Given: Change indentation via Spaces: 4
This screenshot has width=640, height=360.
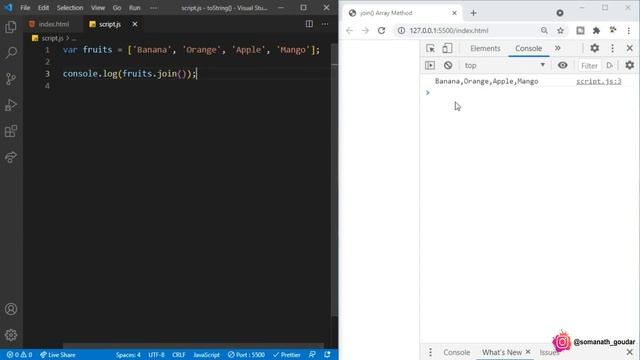Looking at the screenshot, I should pyautogui.click(x=128, y=355).
